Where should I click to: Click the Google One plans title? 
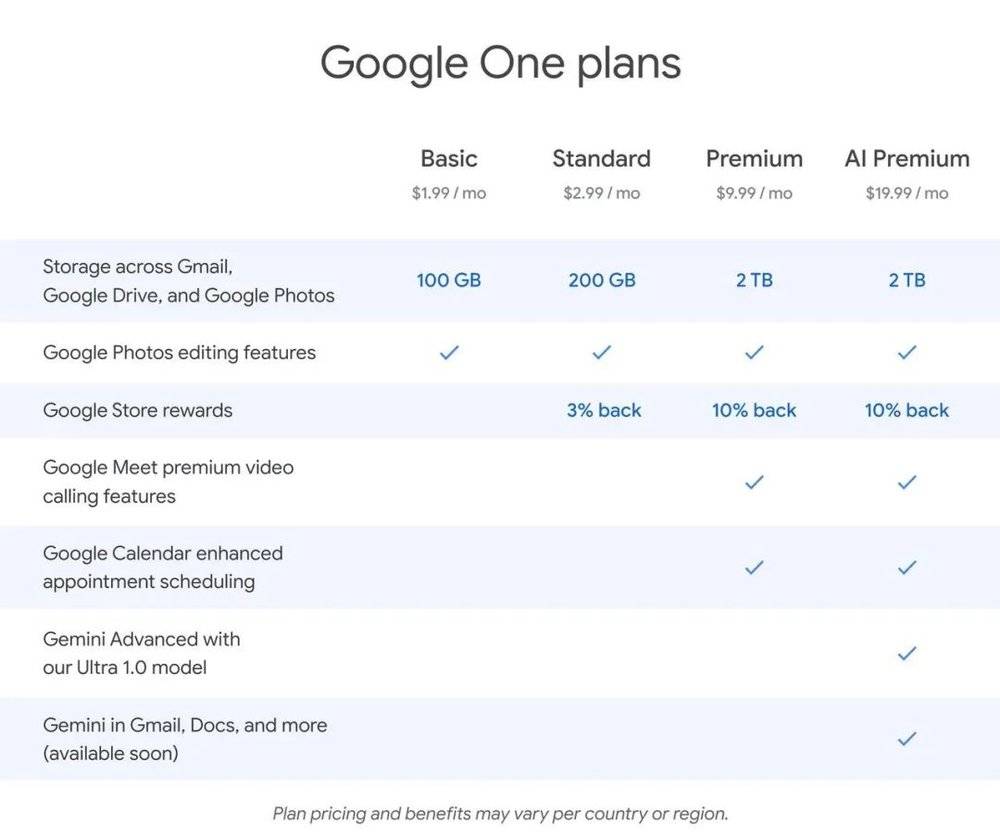(500, 63)
